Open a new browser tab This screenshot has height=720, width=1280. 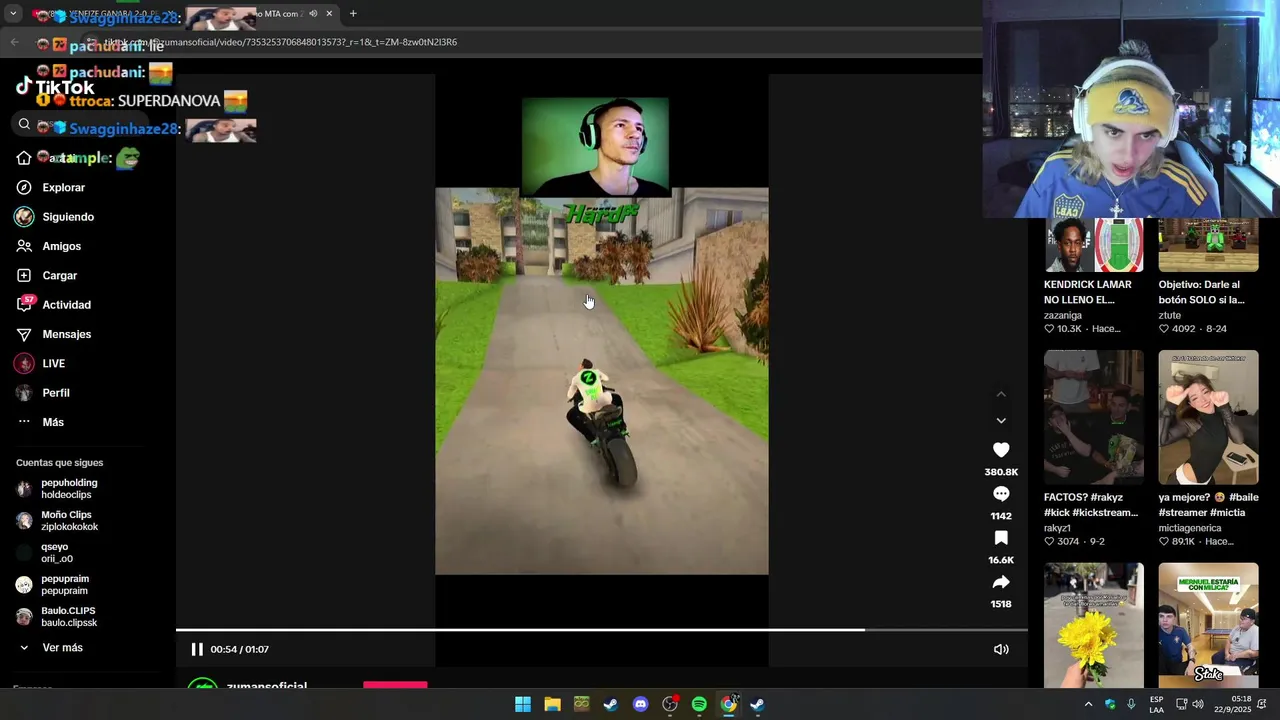point(353,14)
